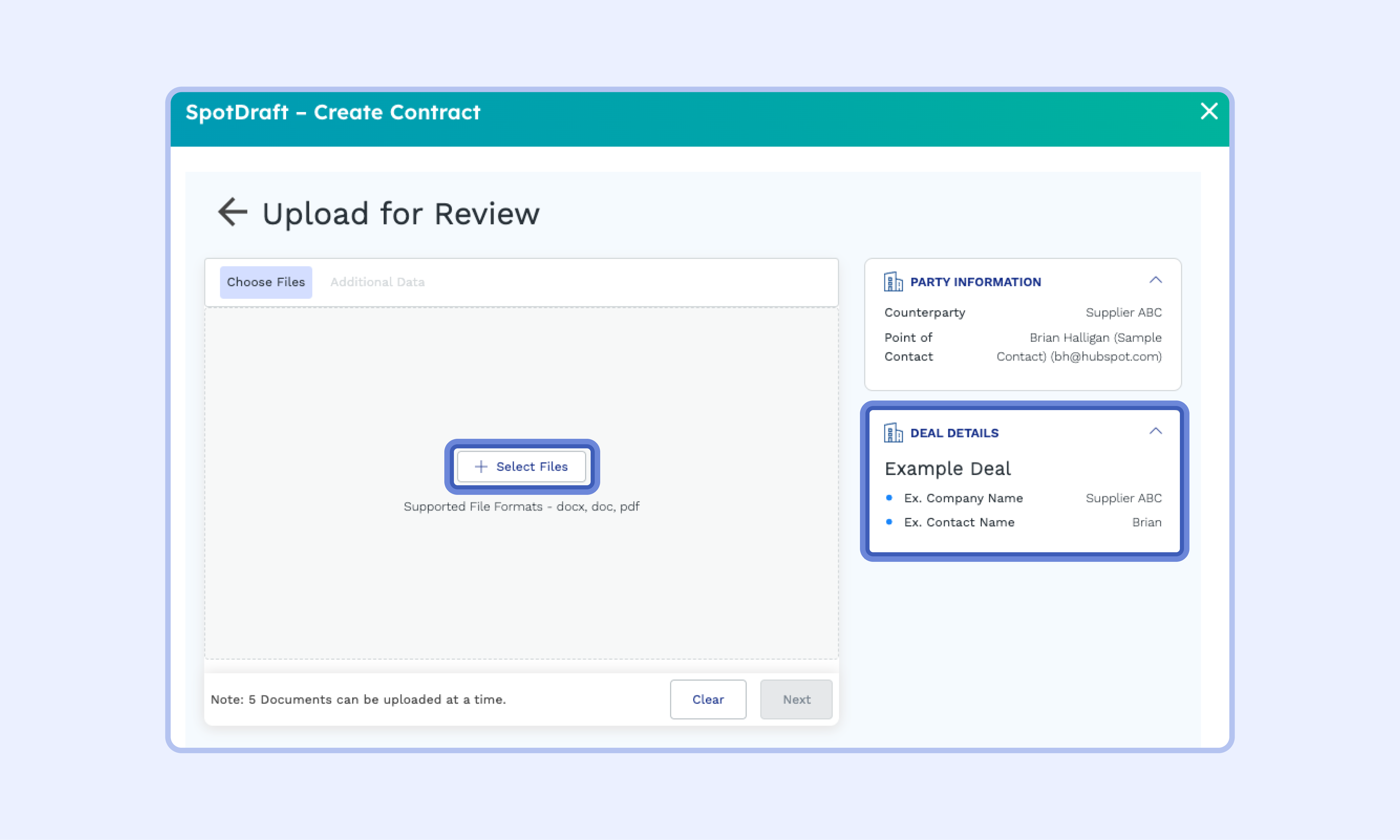Close the SpotDraft Create Contract dialog
This screenshot has width=1400, height=840.
[x=1209, y=111]
